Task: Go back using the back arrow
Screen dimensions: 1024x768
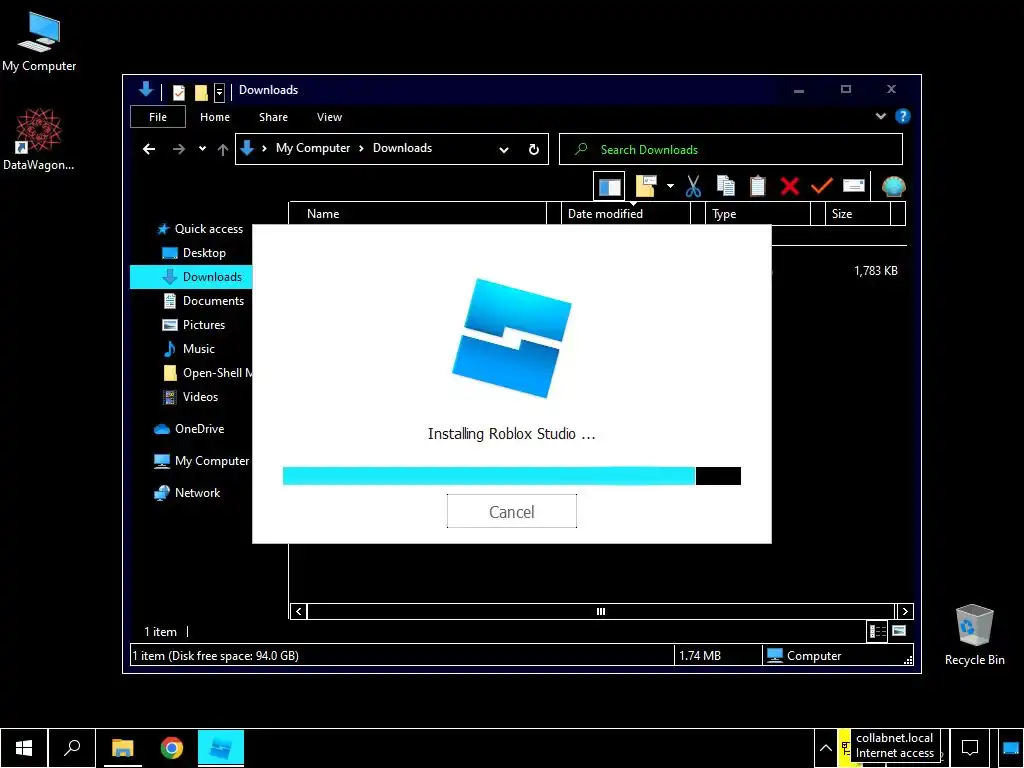Action: tap(149, 149)
